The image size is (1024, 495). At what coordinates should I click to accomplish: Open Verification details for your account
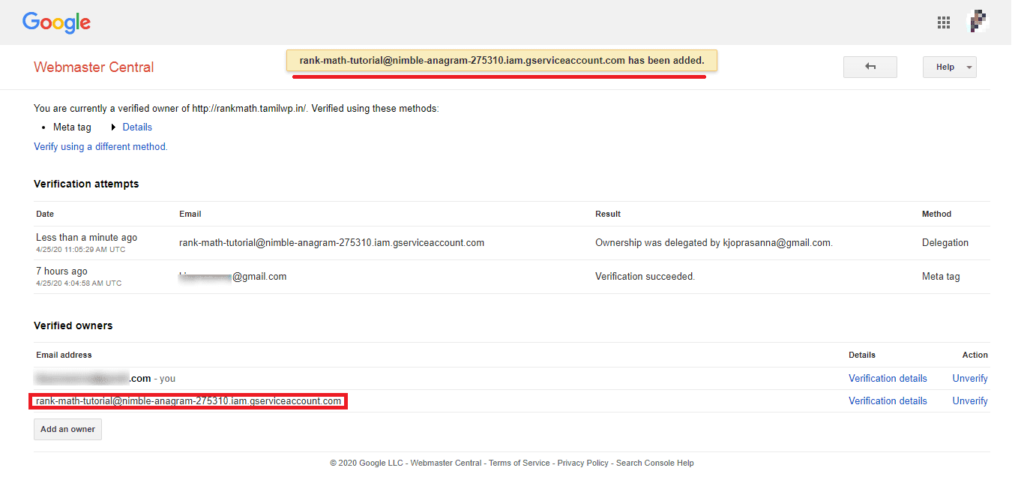pos(888,378)
